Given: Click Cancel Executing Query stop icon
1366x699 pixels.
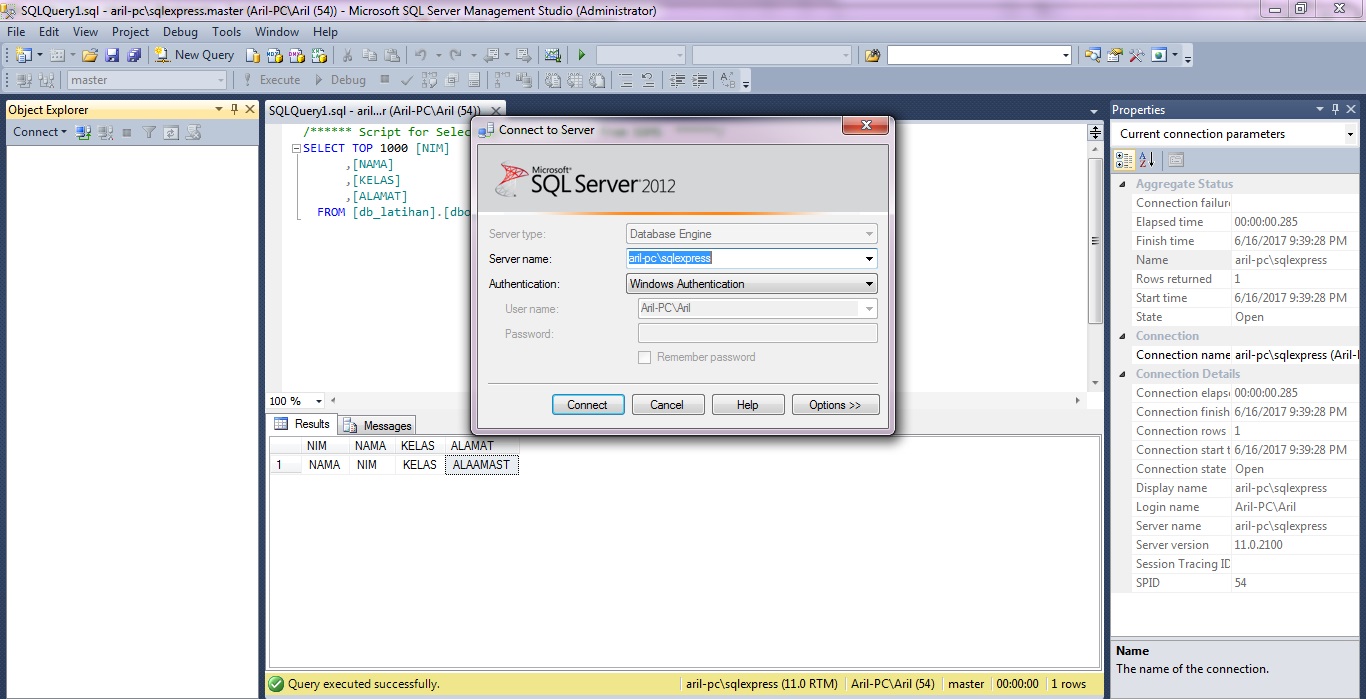Looking at the screenshot, I should tap(385, 80).
